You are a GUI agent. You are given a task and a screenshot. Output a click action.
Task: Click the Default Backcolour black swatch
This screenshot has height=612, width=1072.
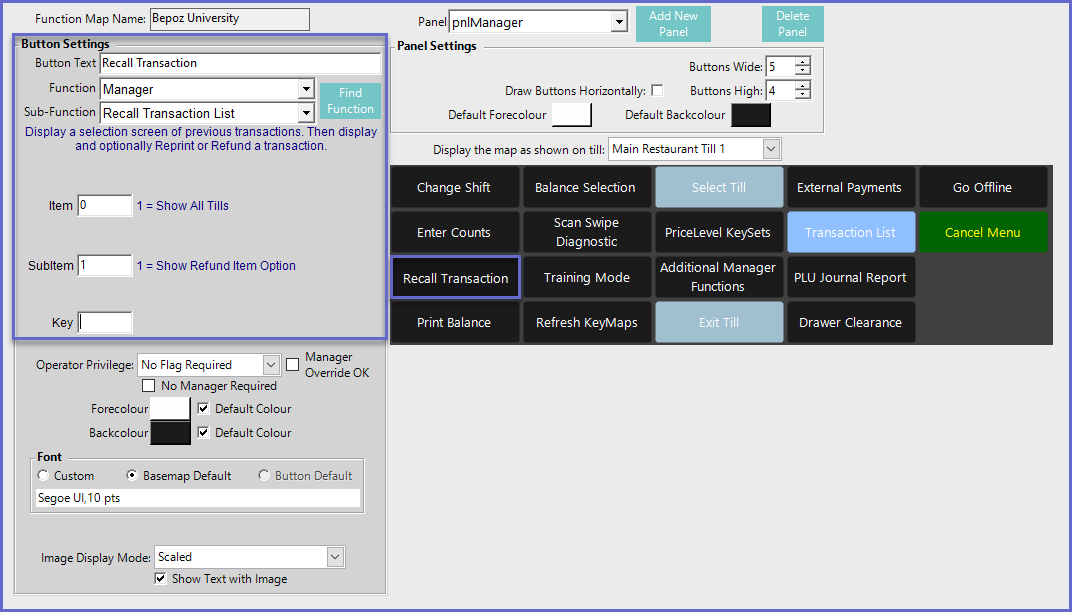coord(751,115)
